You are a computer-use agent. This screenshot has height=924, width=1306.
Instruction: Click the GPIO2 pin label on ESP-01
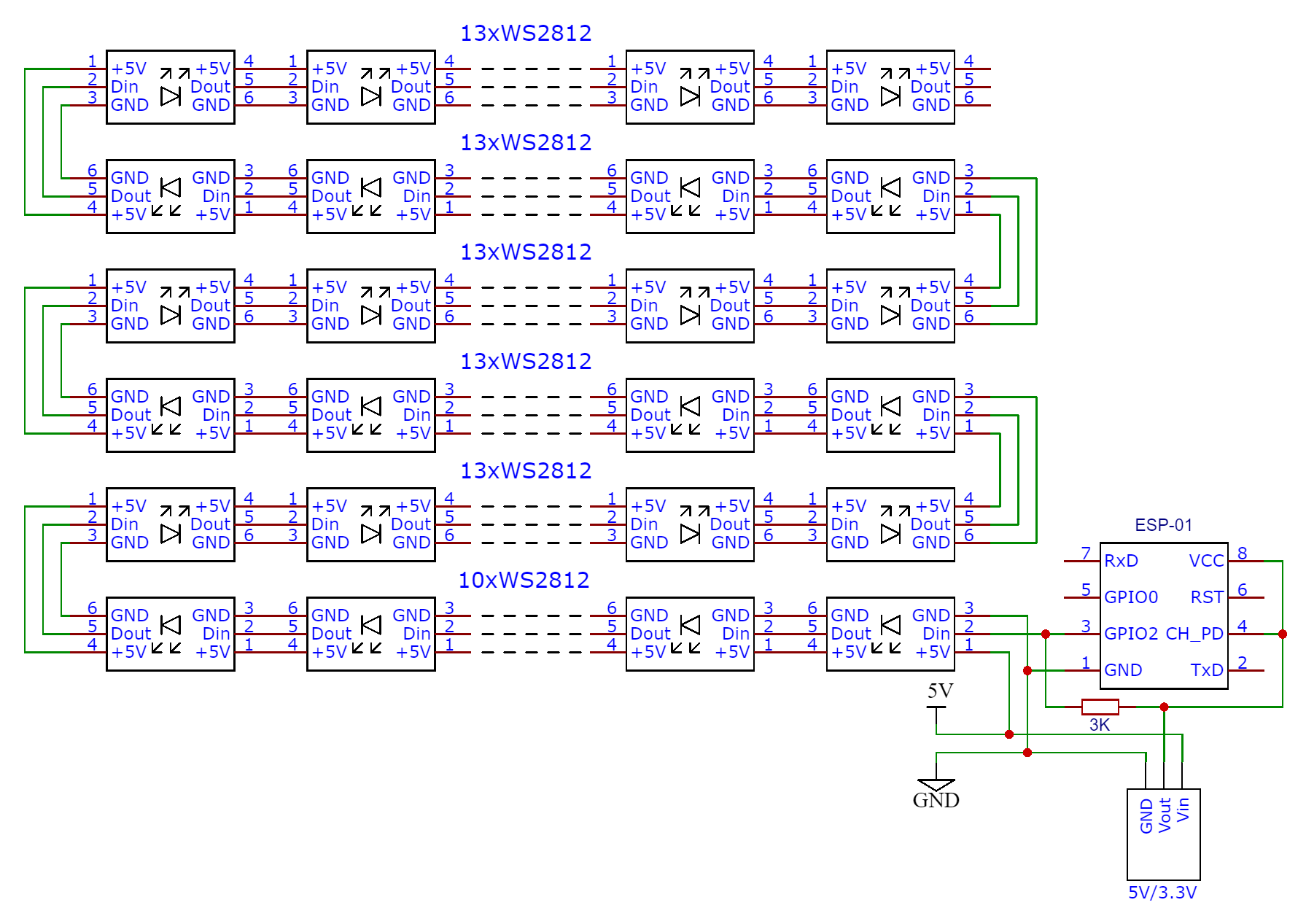tap(1131, 634)
